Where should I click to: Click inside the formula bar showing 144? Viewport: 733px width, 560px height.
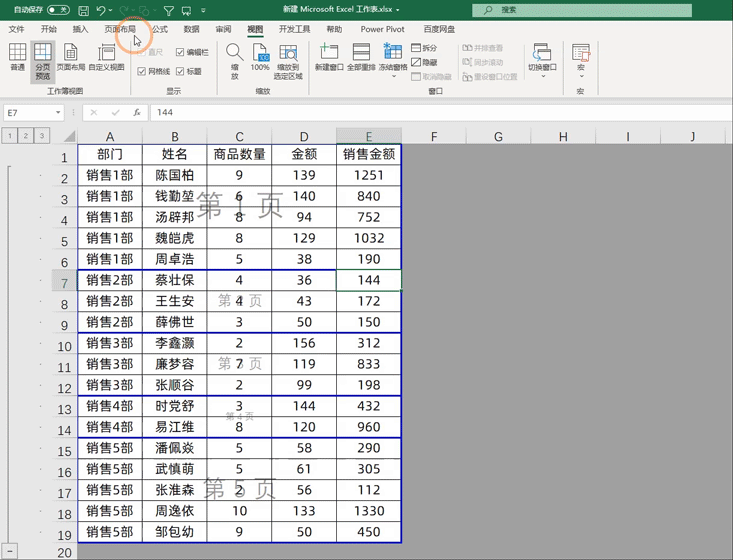point(439,113)
